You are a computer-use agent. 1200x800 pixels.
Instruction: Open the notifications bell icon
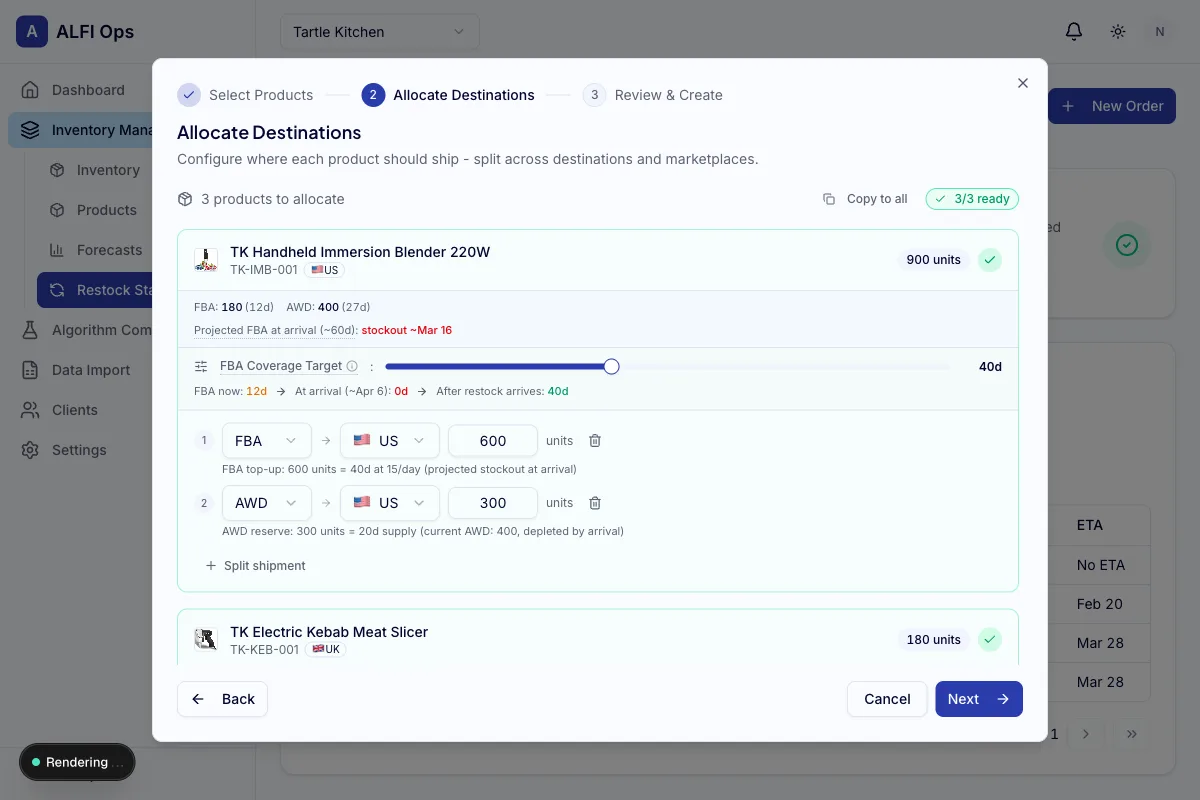point(1074,31)
